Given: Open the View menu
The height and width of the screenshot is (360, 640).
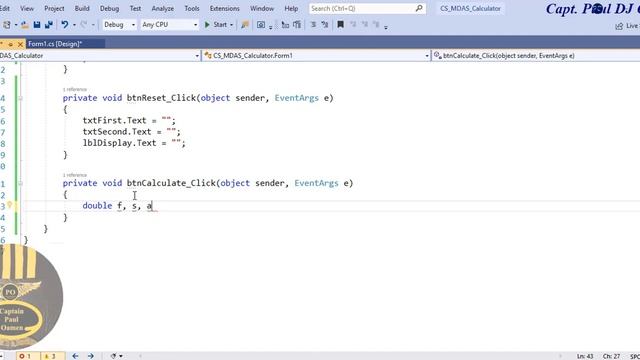Looking at the screenshot, I should point(27,8).
